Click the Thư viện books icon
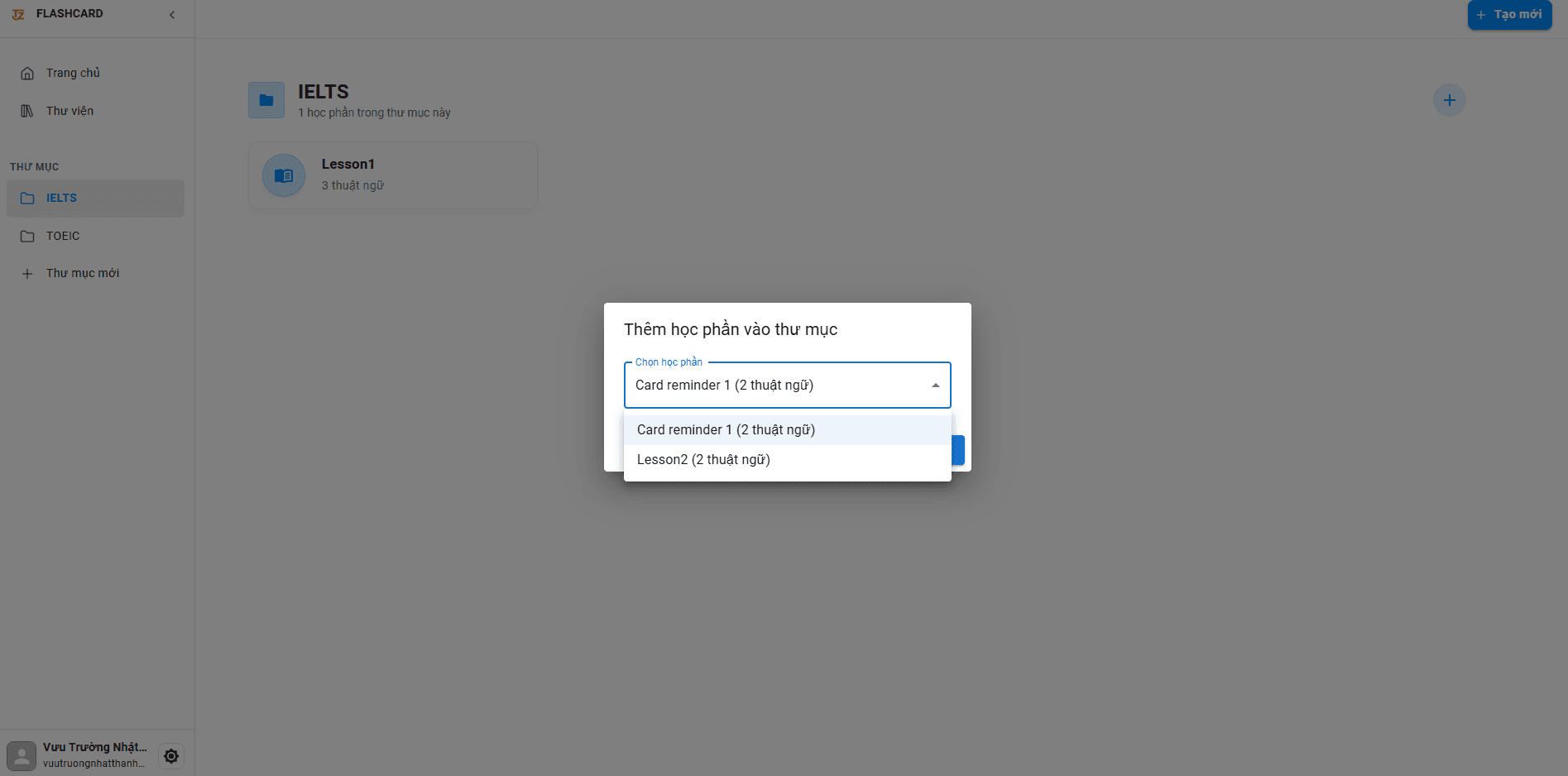The width and height of the screenshot is (1568, 776). coord(27,111)
